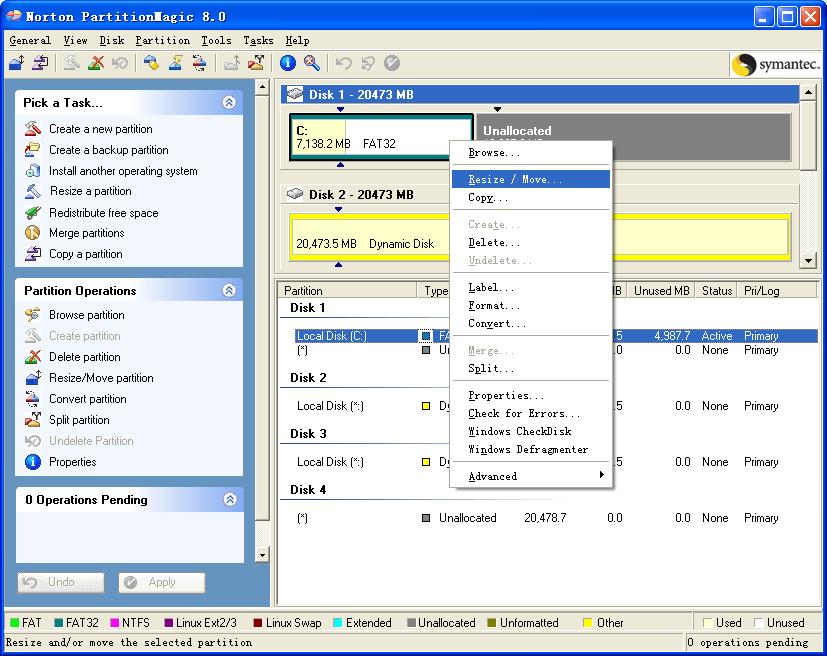Image resolution: width=827 pixels, height=656 pixels.
Task: Click the disk map scroll down arrow
Action: coord(808,261)
